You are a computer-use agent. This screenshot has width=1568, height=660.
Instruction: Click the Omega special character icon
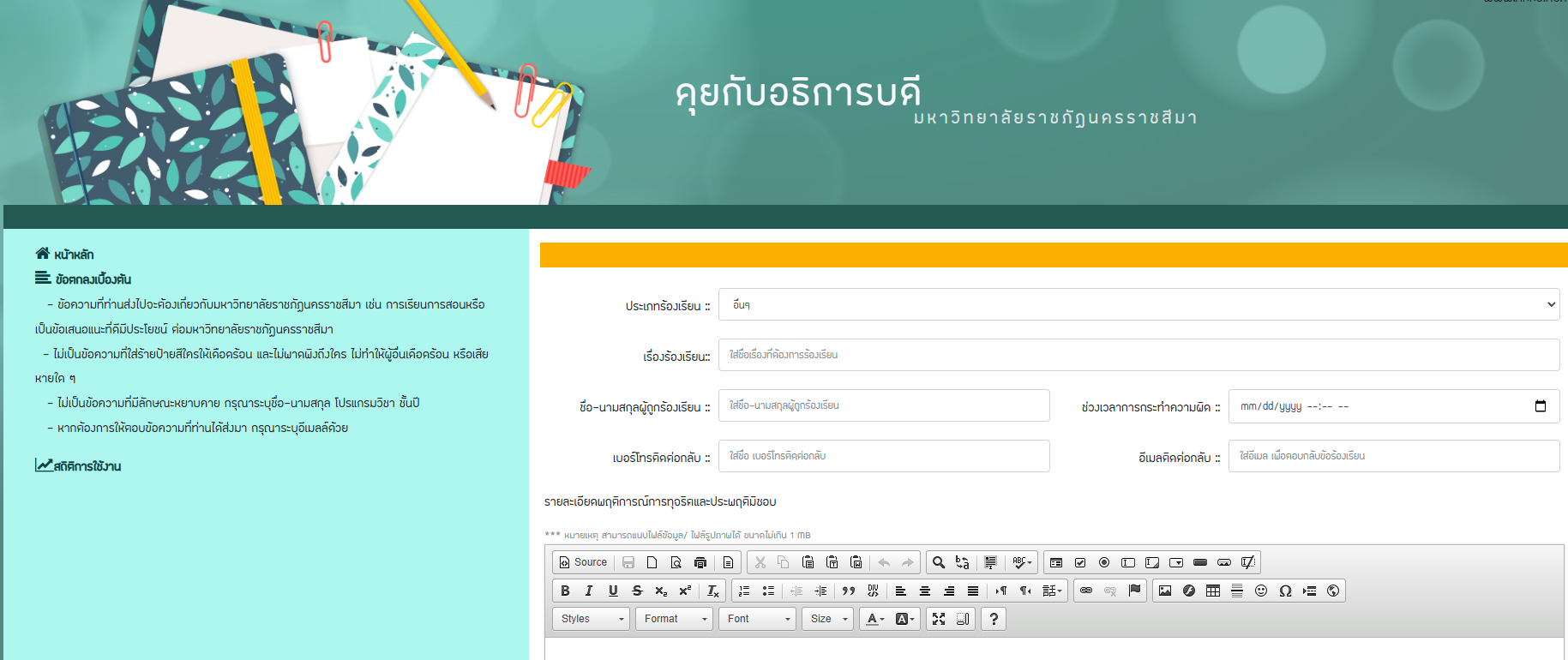pos(1285,591)
